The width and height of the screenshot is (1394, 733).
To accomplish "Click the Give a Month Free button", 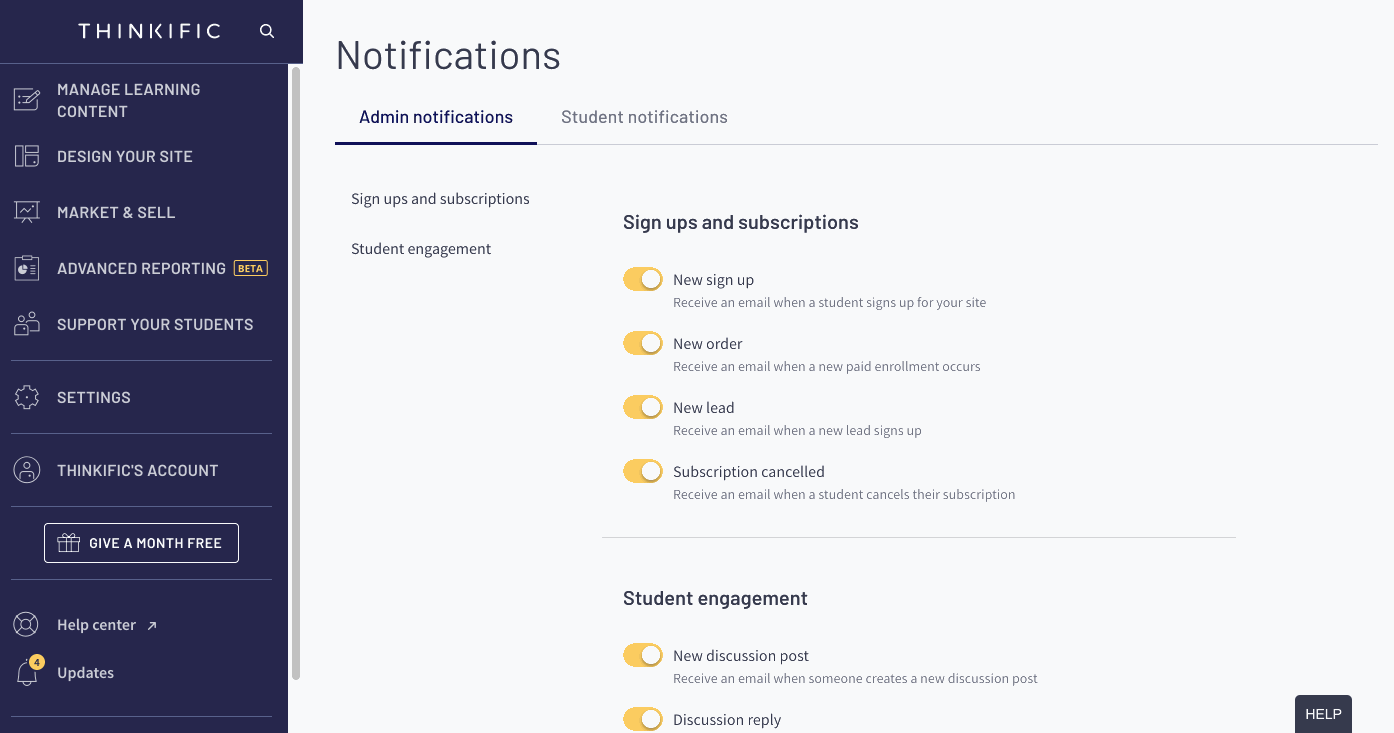I will [141, 542].
